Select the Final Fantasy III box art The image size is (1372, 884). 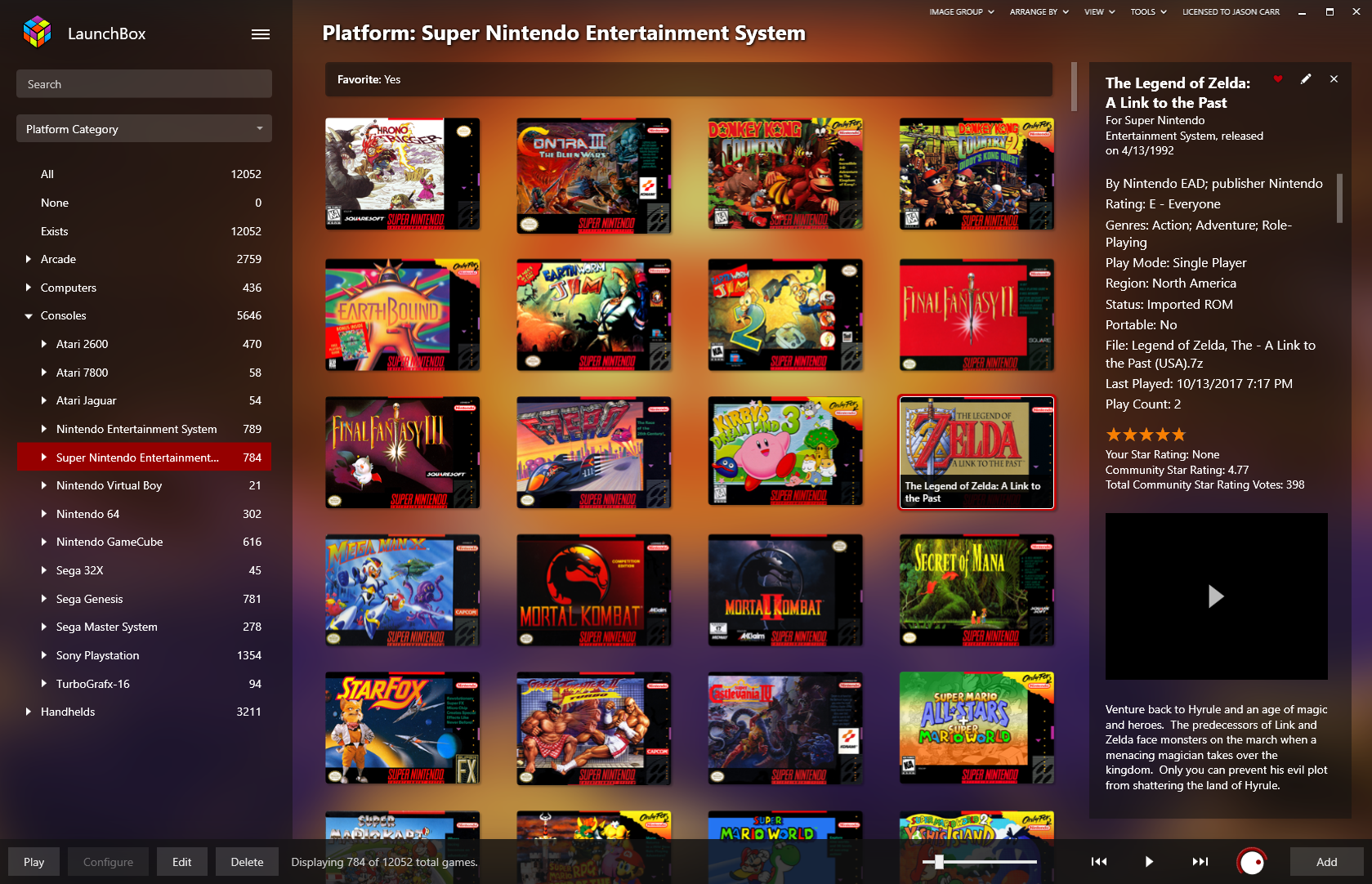(x=403, y=453)
